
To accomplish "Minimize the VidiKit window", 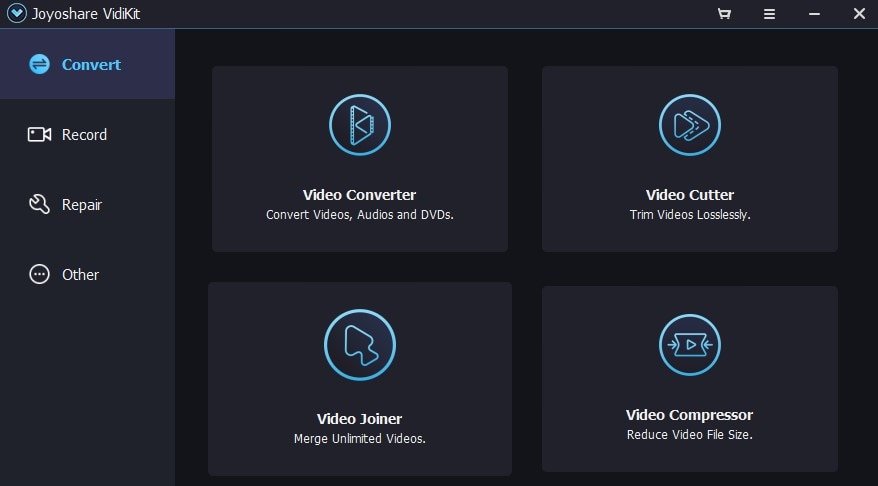I will coord(814,13).
